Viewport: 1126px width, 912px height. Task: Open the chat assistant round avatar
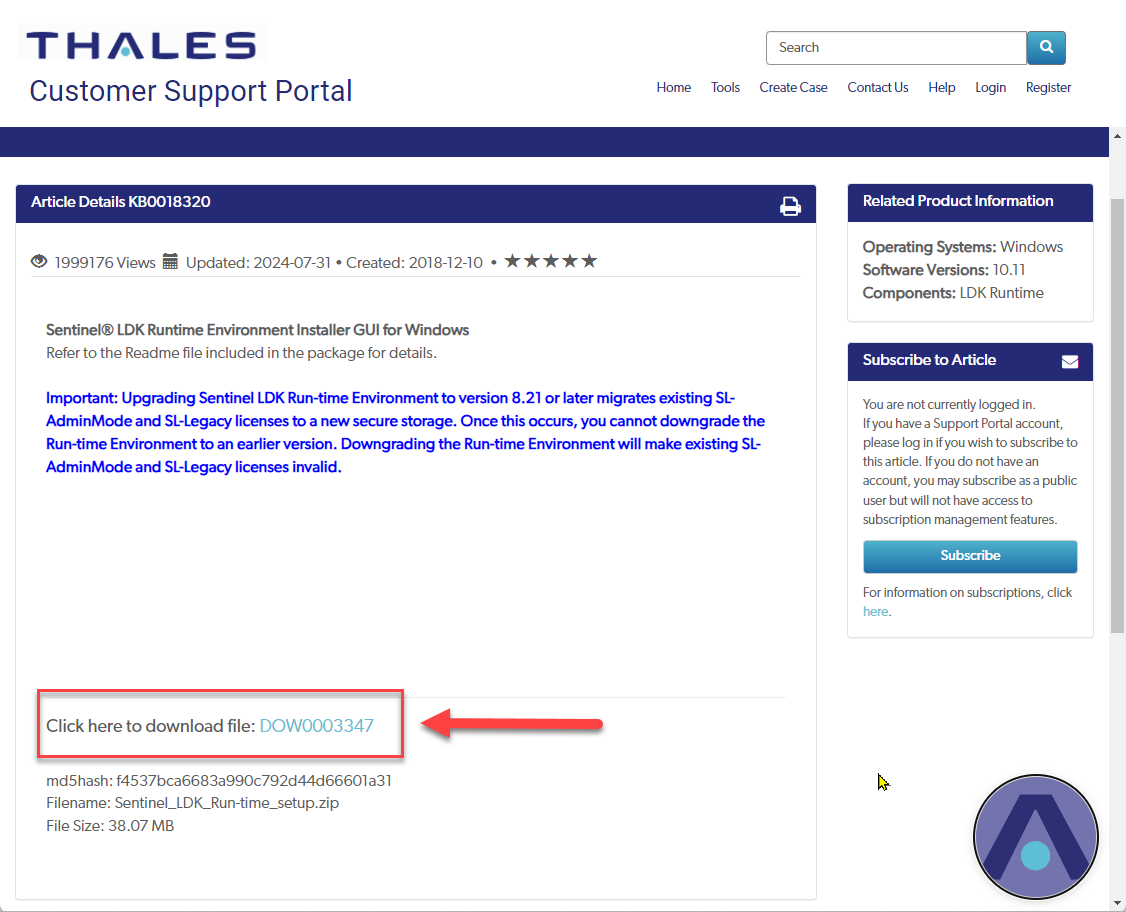tap(1035, 837)
